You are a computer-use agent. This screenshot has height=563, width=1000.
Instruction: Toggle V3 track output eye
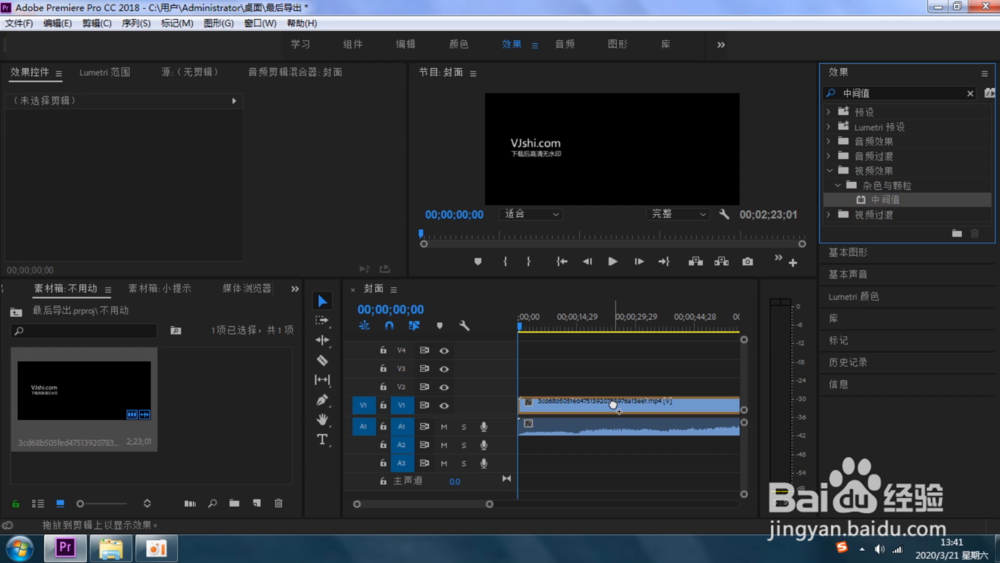pyautogui.click(x=444, y=369)
